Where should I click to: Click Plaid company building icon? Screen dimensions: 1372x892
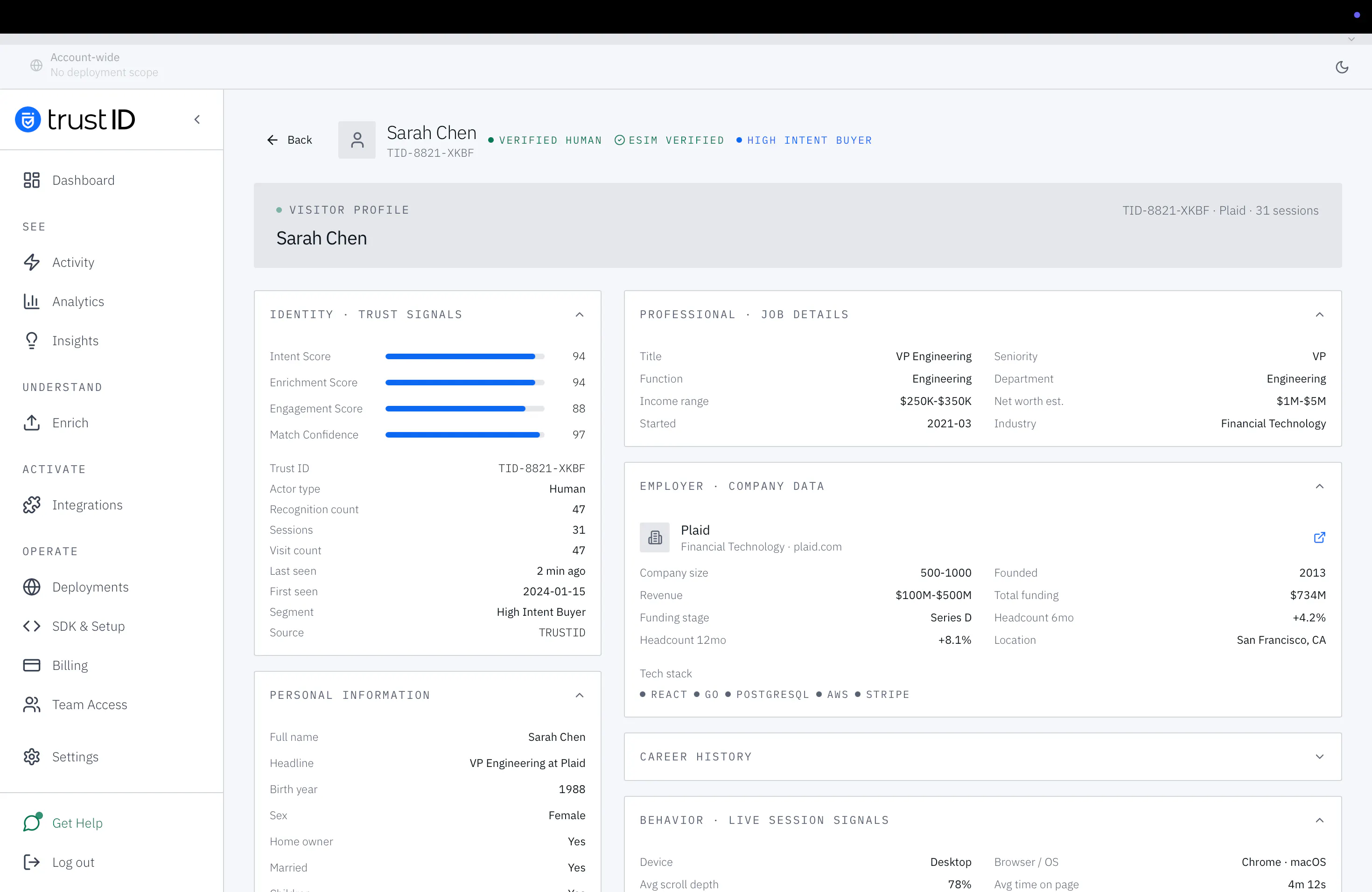click(654, 537)
